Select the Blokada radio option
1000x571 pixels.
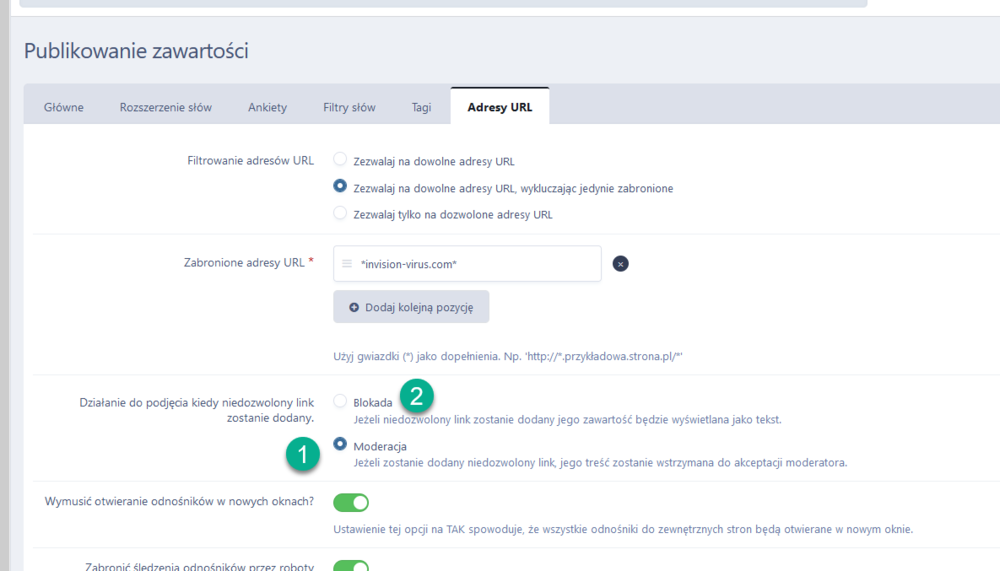(x=340, y=402)
